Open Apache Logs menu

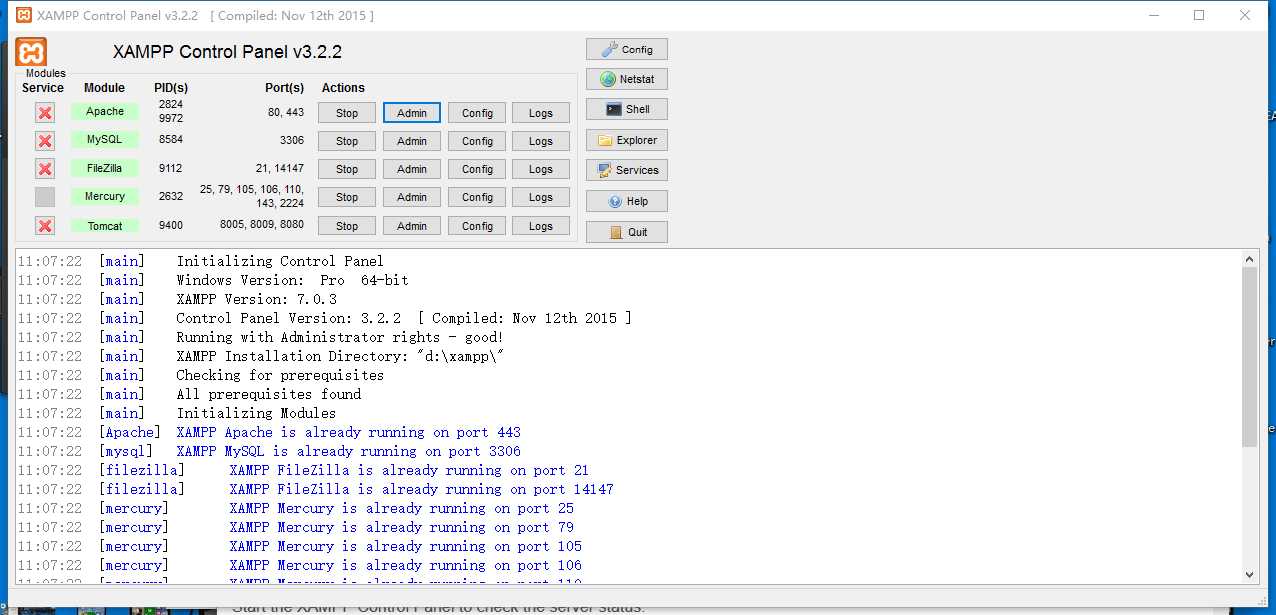541,113
